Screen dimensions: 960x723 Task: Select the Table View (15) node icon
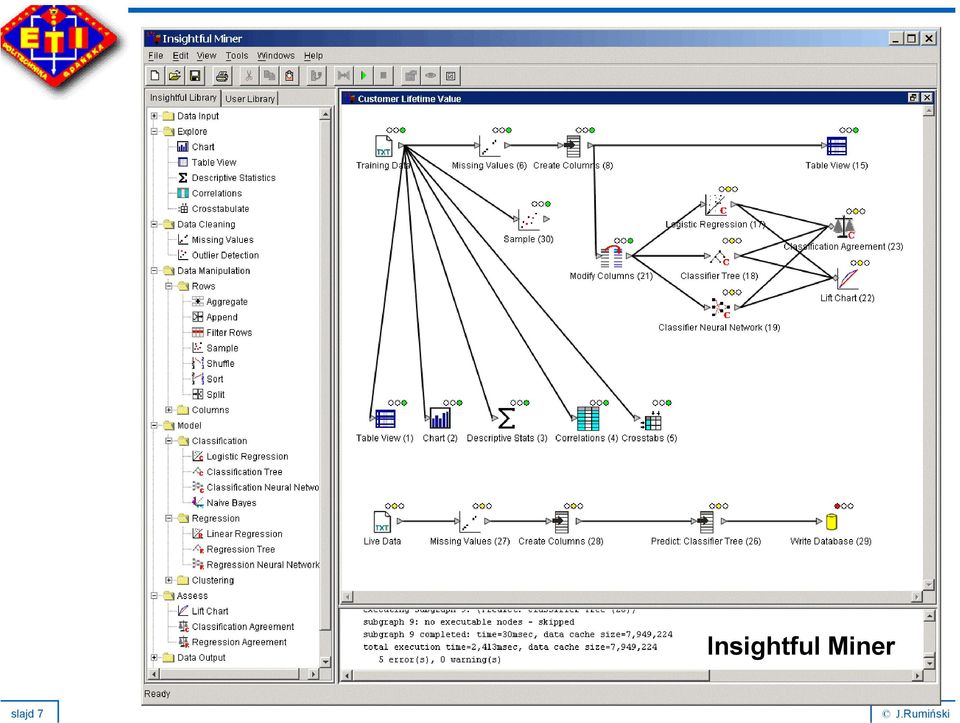[836, 146]
